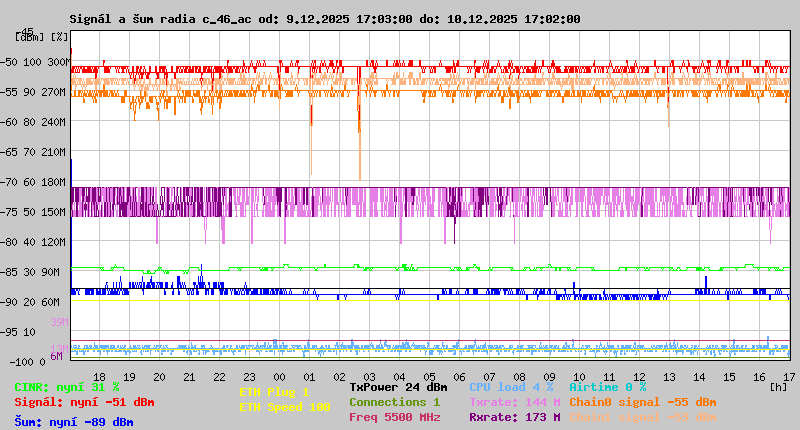This screenshot has height=430, width=800.
Task: Click the x-axis hour label '16'
Action: [x=759, y=377]
